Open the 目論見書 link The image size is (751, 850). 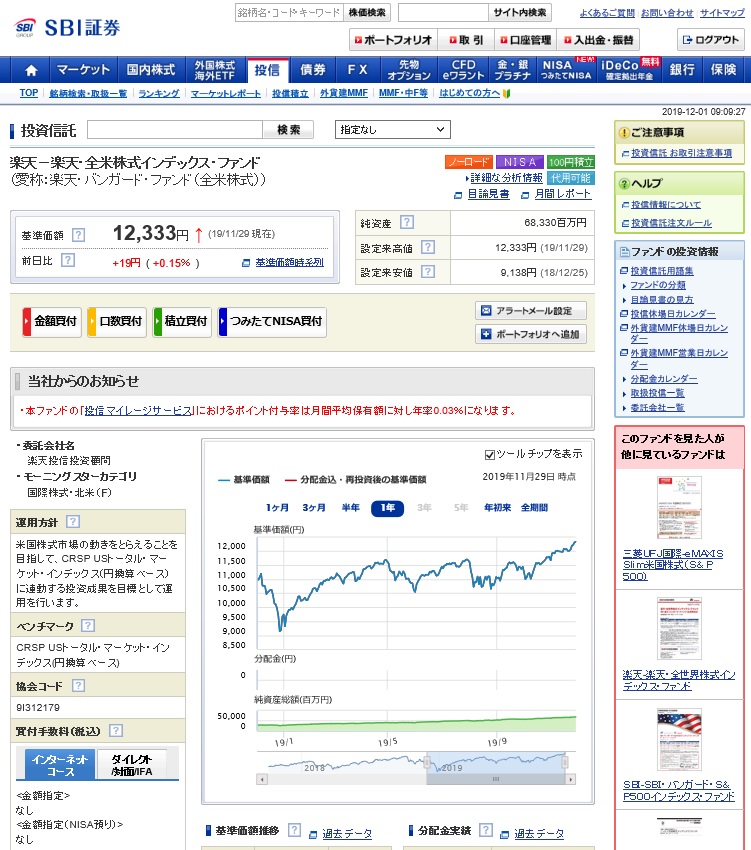click(x=488, y=194)
